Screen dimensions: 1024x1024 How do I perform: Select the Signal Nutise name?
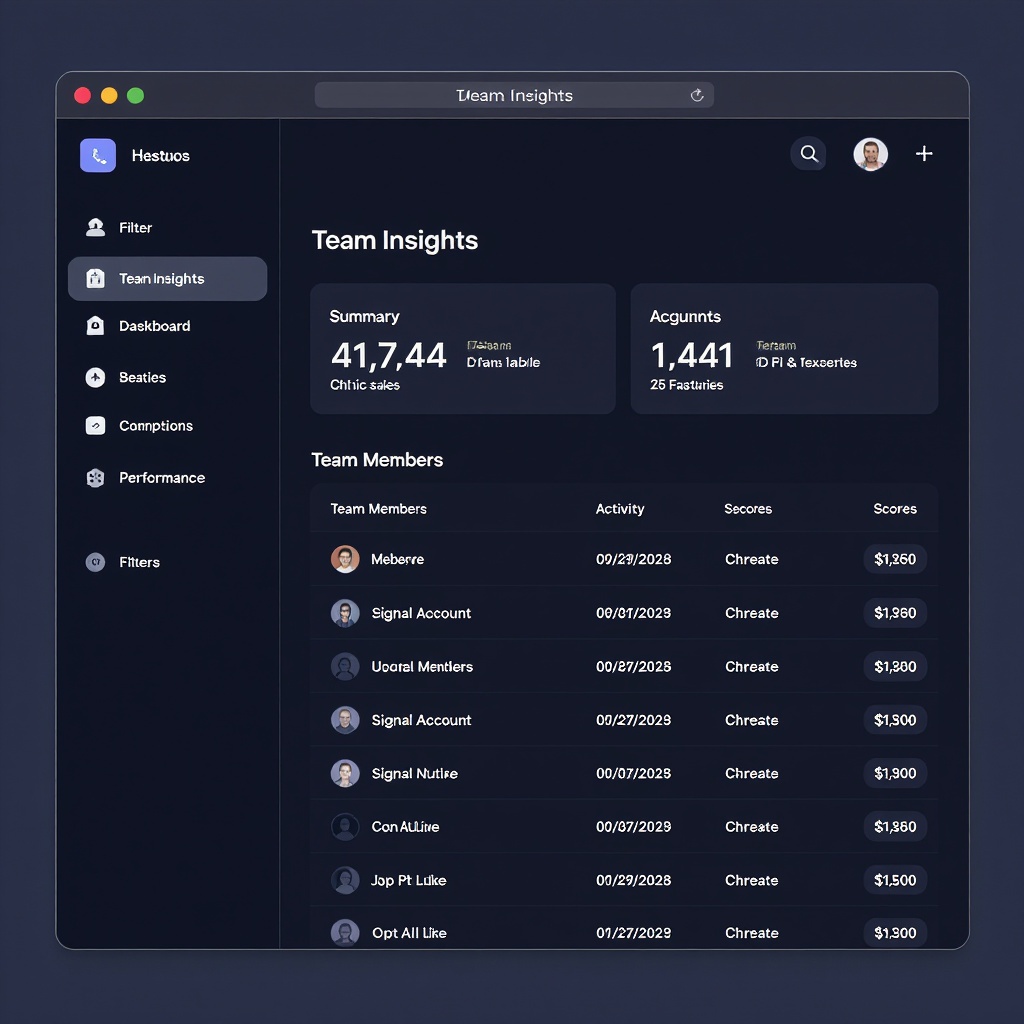415,774
